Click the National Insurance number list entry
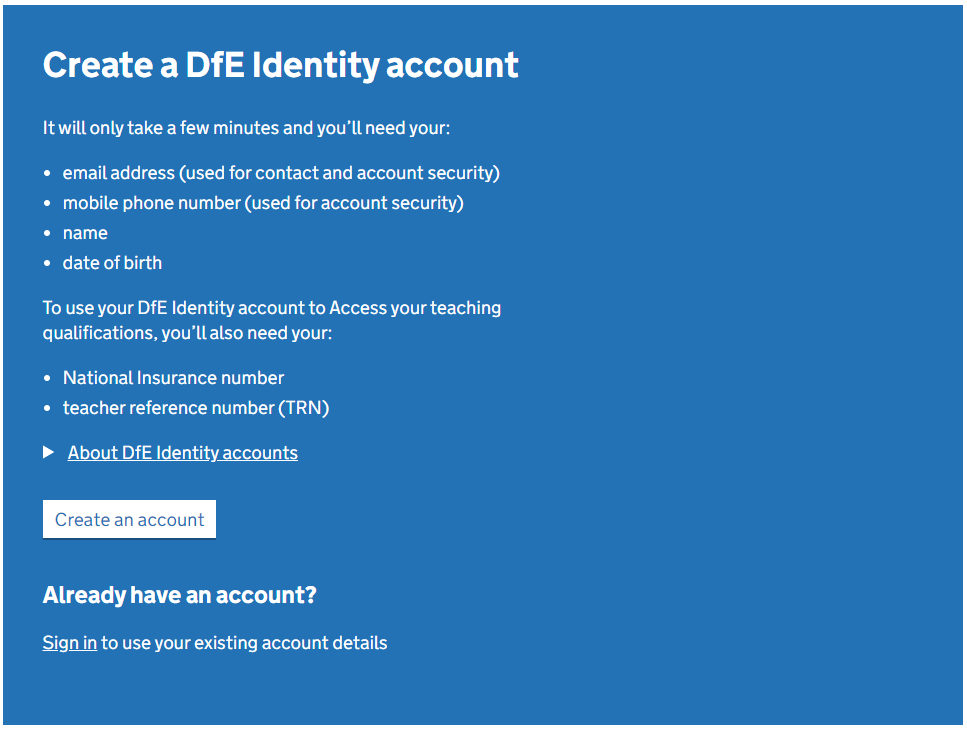Viewport: 967px width, 730px height. [173, 377]
